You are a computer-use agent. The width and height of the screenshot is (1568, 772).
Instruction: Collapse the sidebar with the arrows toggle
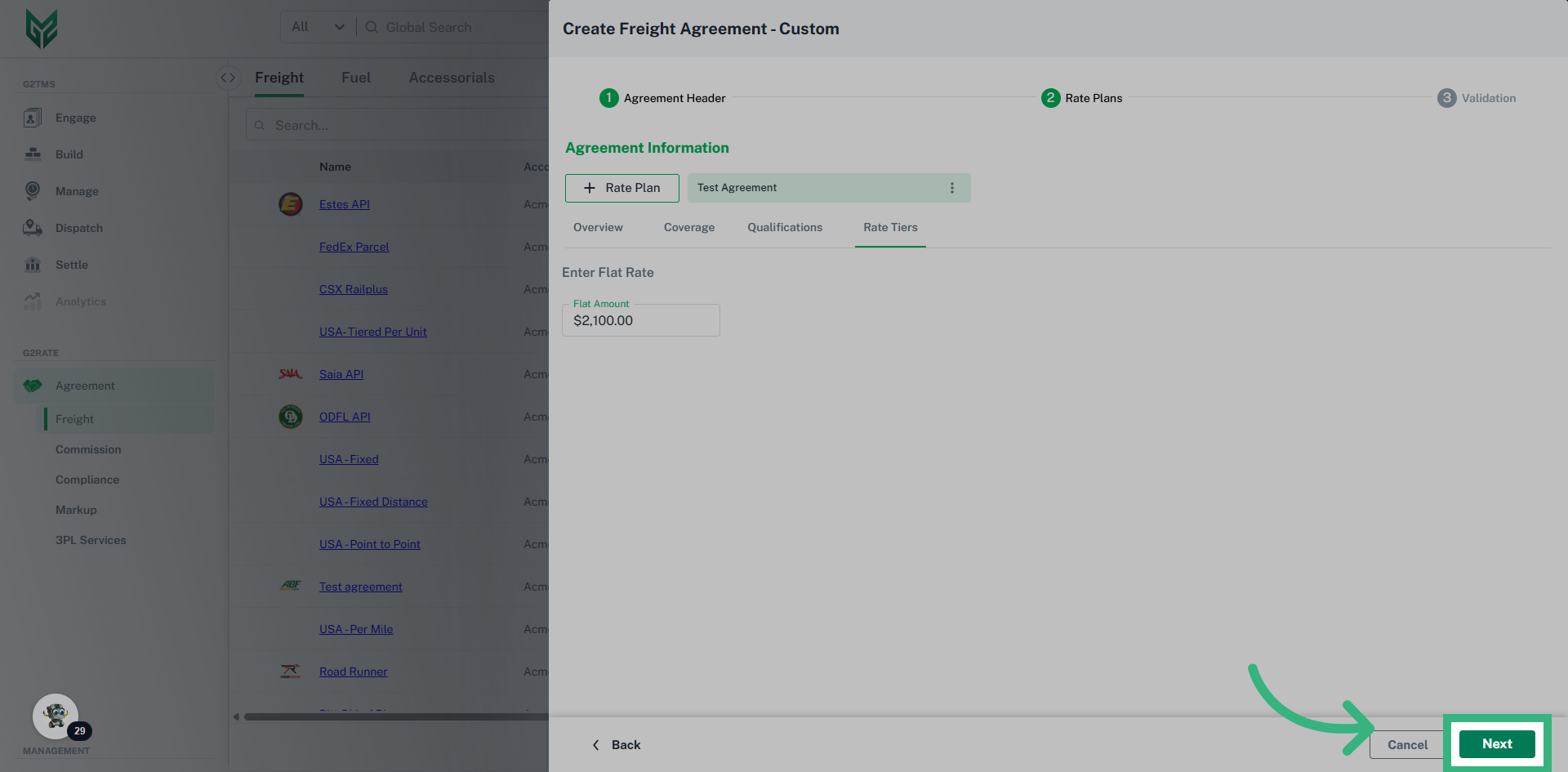[228, 78]
